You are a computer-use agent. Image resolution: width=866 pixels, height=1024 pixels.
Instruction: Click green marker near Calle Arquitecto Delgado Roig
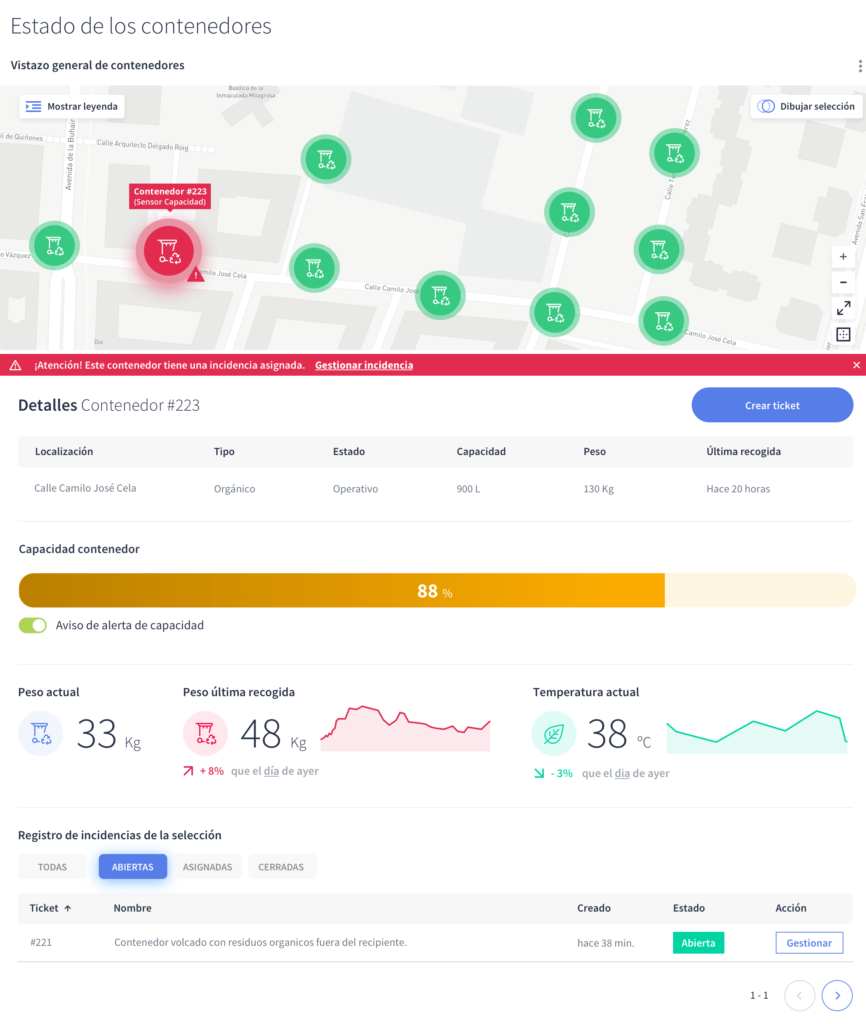tap(326, 159)
